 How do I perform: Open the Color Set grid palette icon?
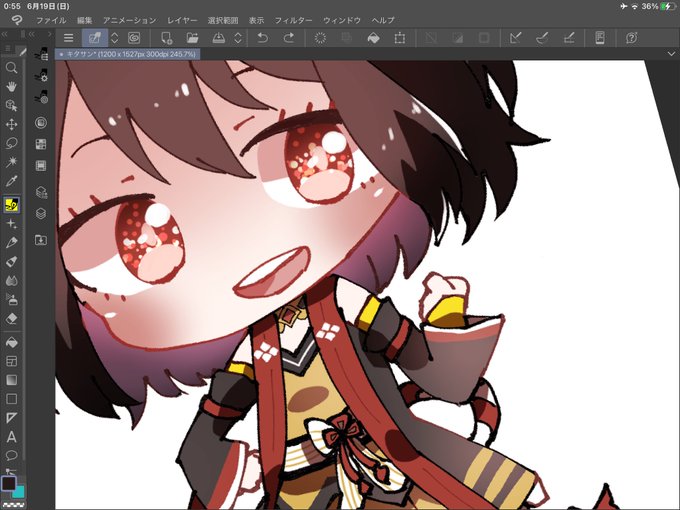41,144
